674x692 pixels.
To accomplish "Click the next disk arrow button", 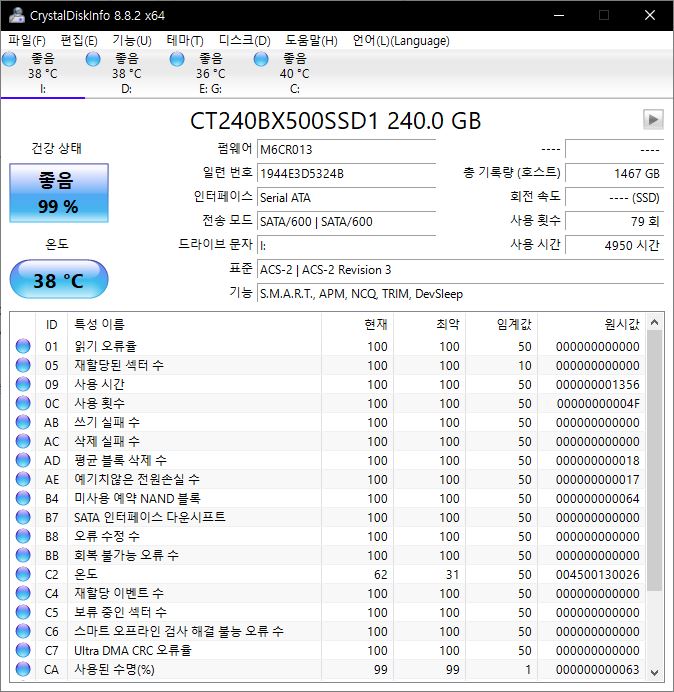I will (653, 119).
